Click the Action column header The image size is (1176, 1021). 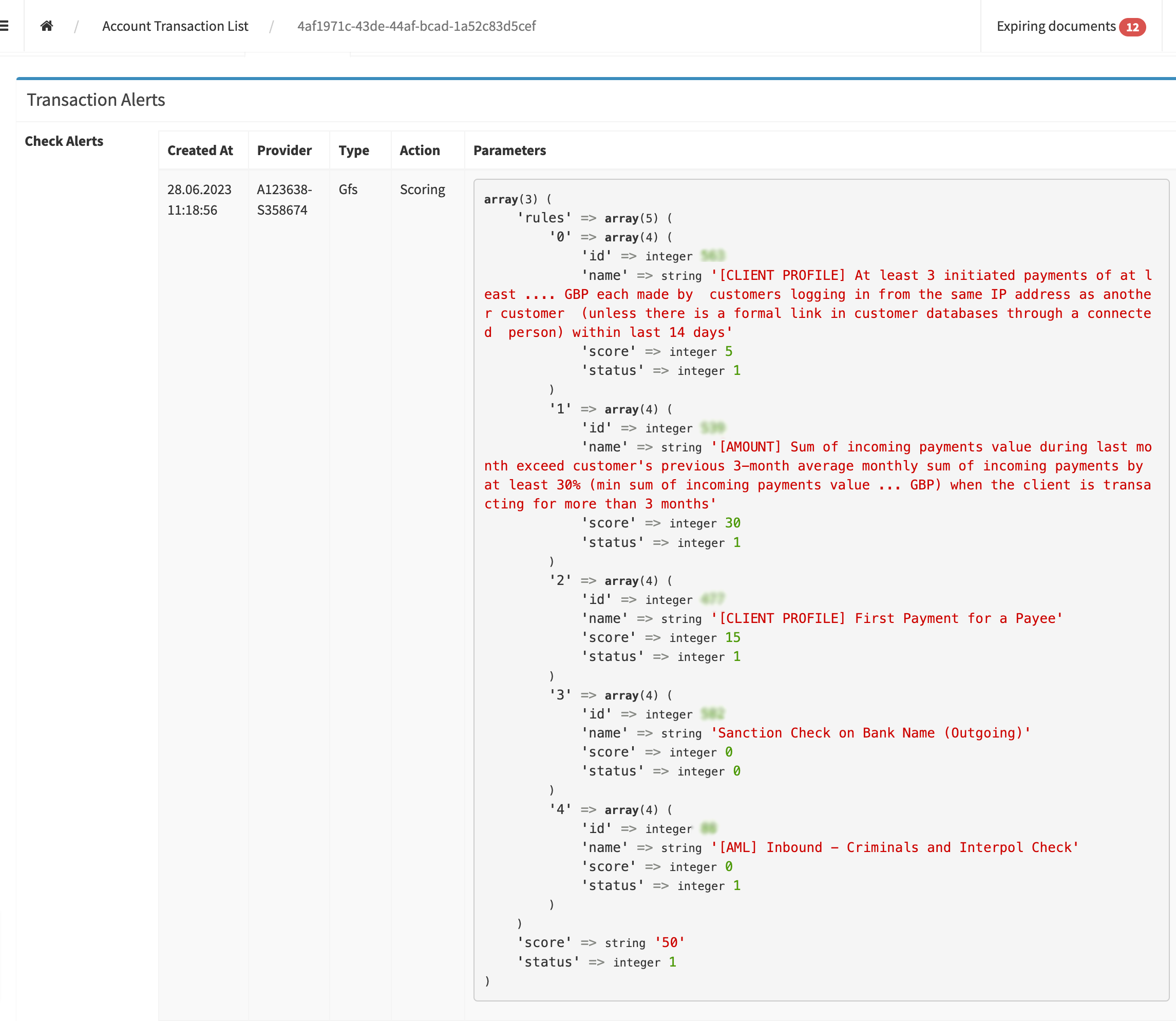click(420, 150)
